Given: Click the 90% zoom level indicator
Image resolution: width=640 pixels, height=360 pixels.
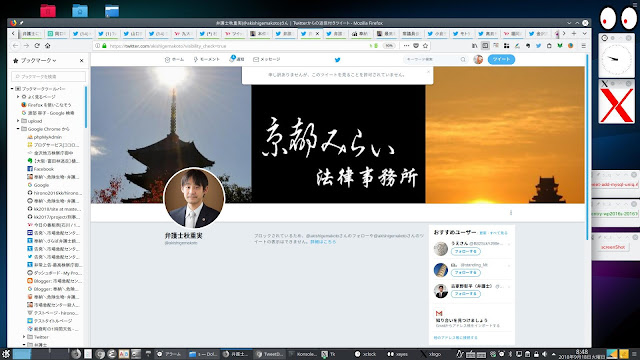Looking at the screenshot, I should pos(389,46).
